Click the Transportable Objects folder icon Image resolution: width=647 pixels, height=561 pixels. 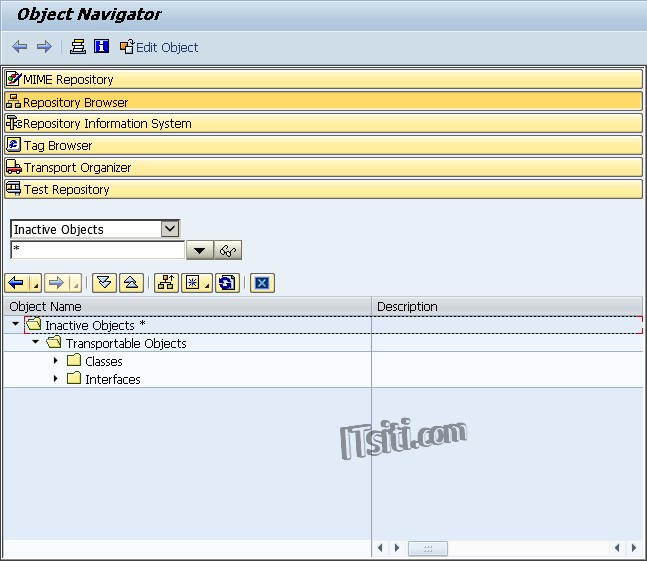point(54,342)
